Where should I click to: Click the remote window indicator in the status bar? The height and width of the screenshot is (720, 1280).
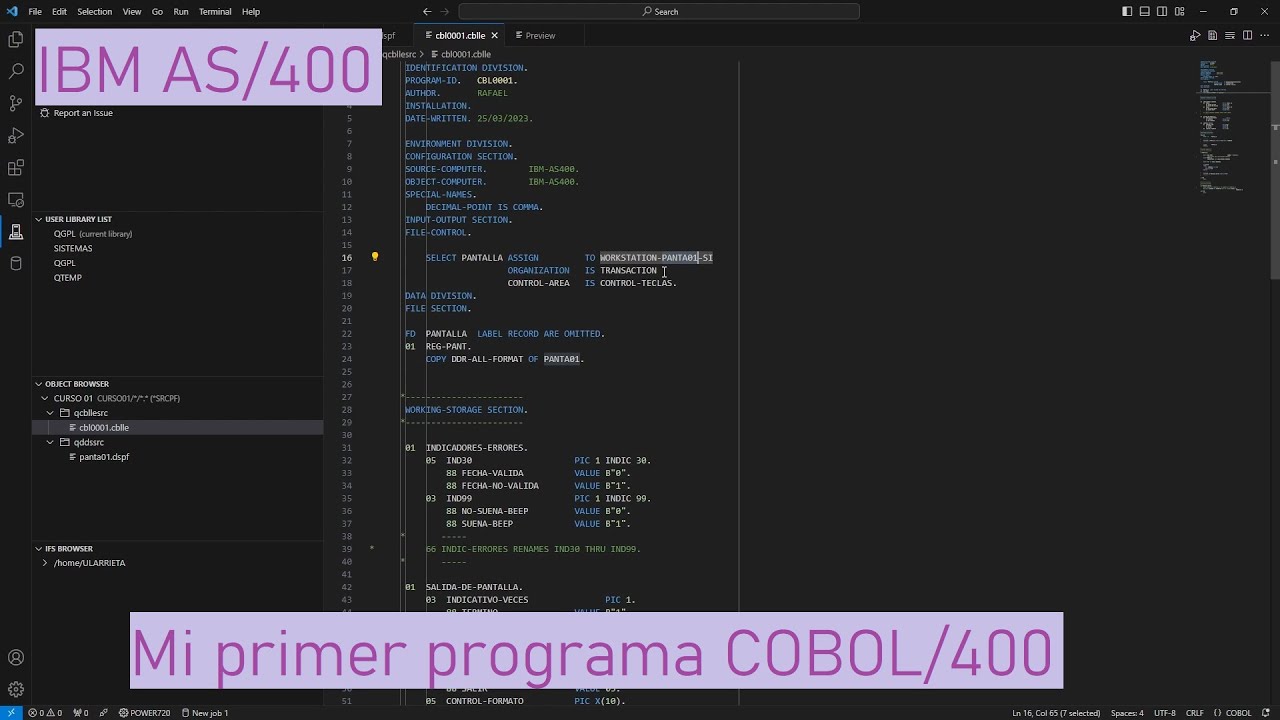pyautogui.click(x=10, y=713)
